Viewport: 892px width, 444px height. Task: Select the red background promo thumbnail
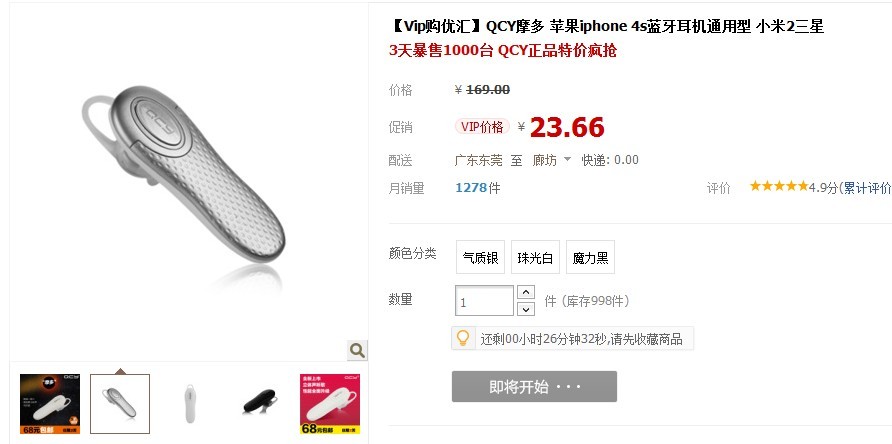point(330,404)
